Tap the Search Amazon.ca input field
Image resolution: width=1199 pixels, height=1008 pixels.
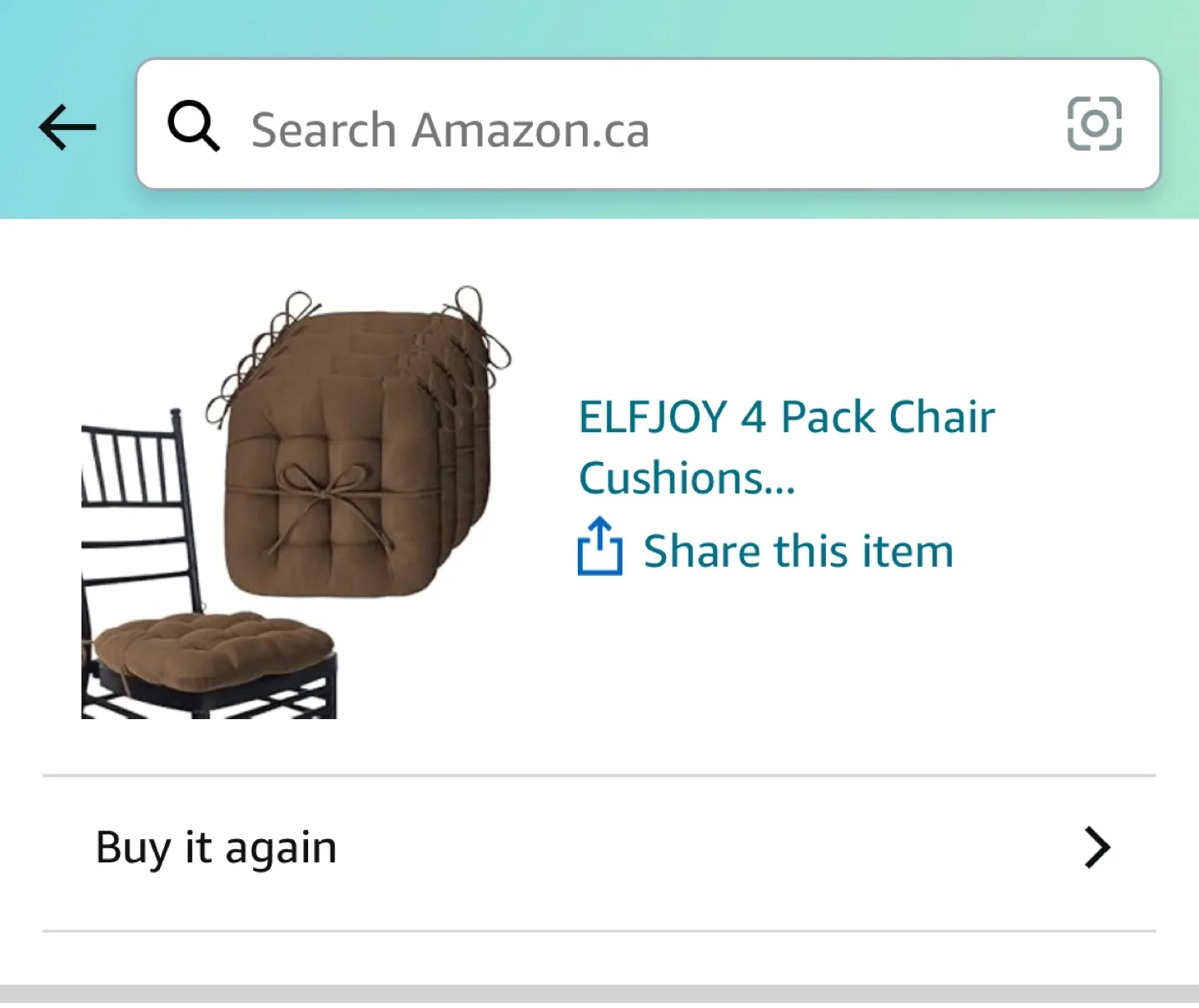pos(583,127)
